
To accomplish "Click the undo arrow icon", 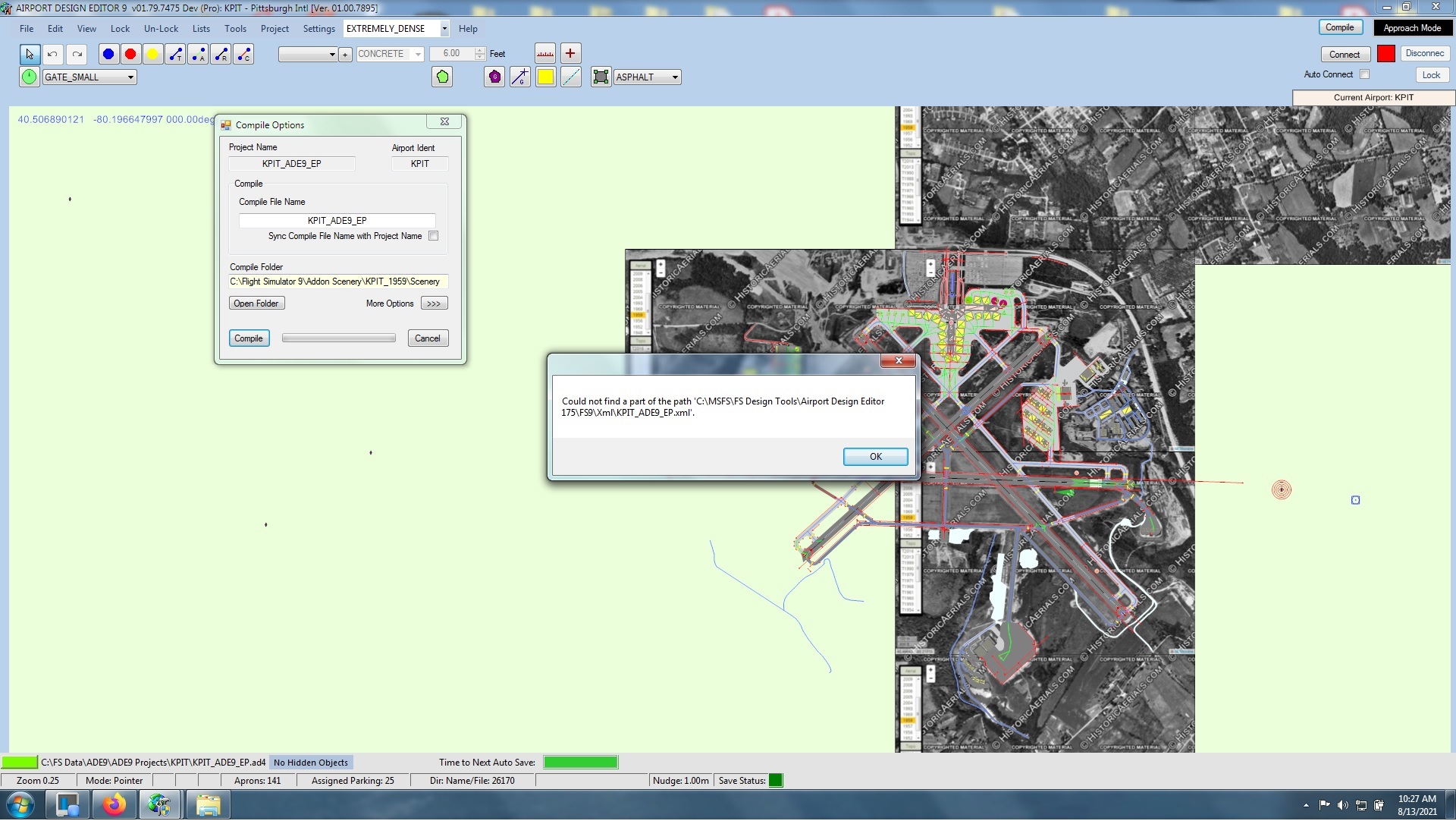I will (52, 54).
